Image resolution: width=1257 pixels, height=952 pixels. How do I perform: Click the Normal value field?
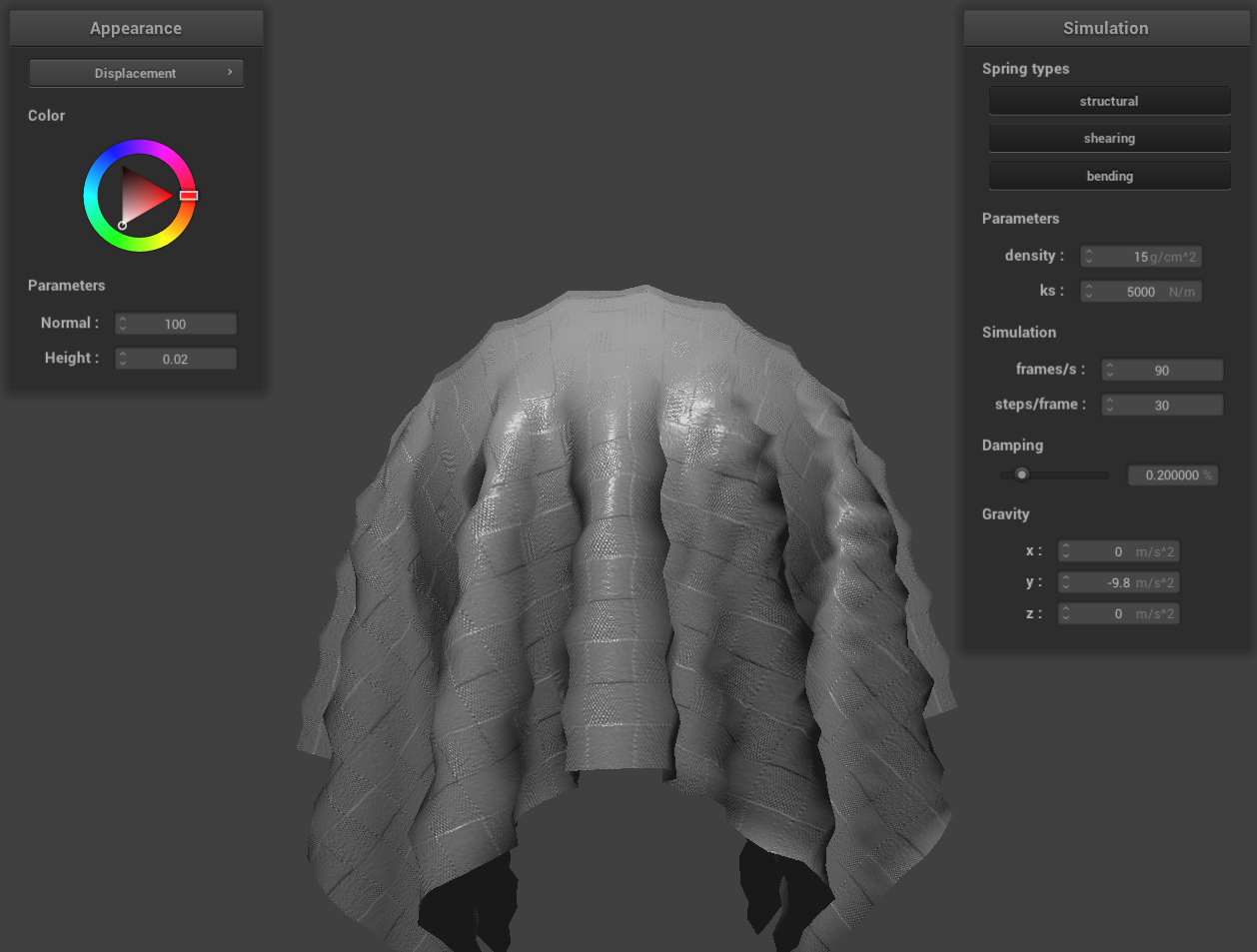(x=176, y=324)
